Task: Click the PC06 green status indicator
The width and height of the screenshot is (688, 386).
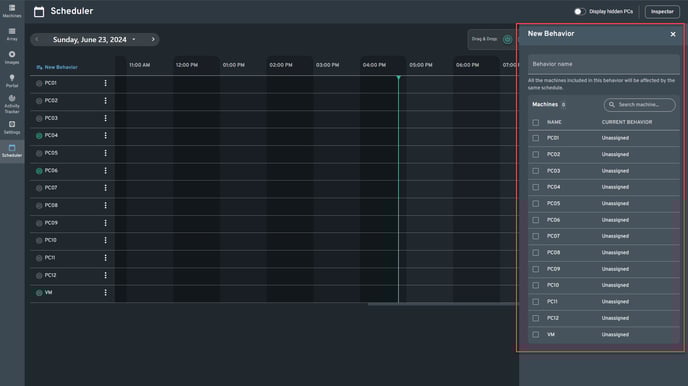Action: (x=39, y=171)
